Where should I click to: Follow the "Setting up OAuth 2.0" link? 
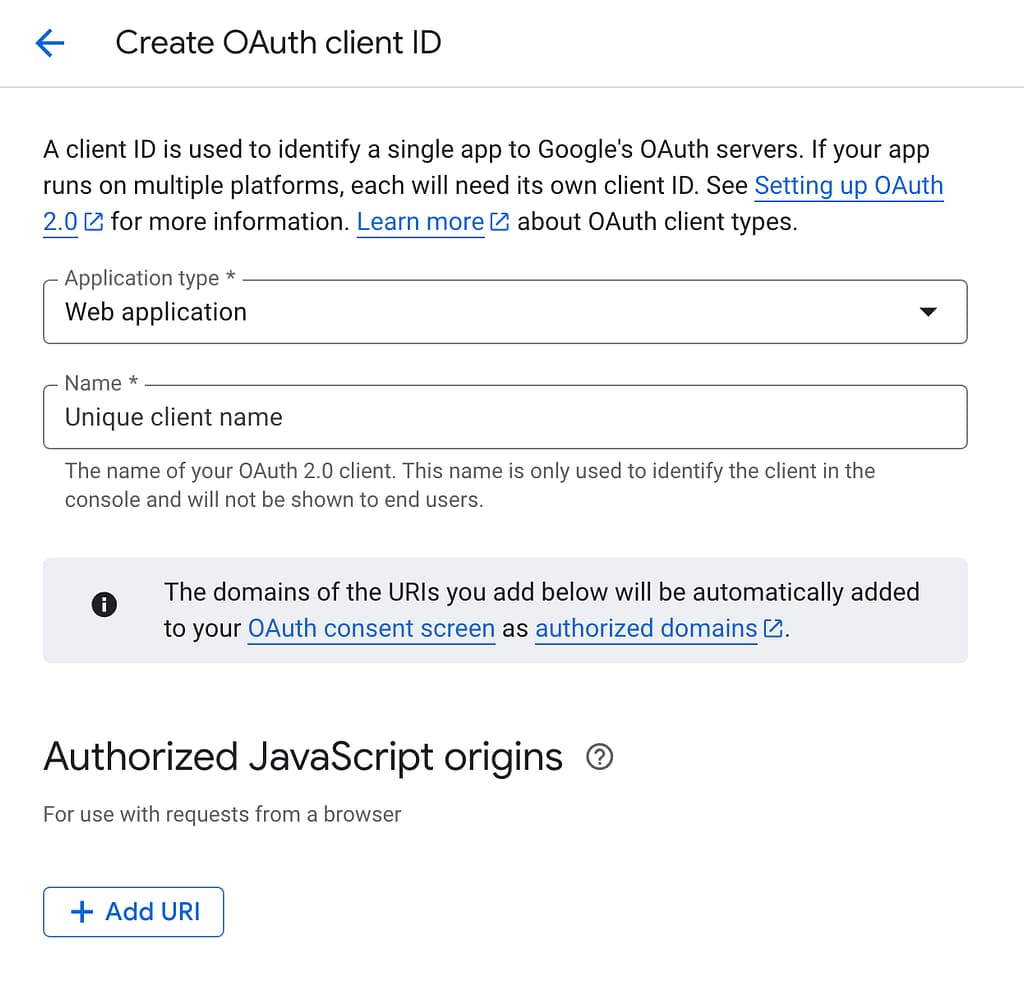[849, 185]
